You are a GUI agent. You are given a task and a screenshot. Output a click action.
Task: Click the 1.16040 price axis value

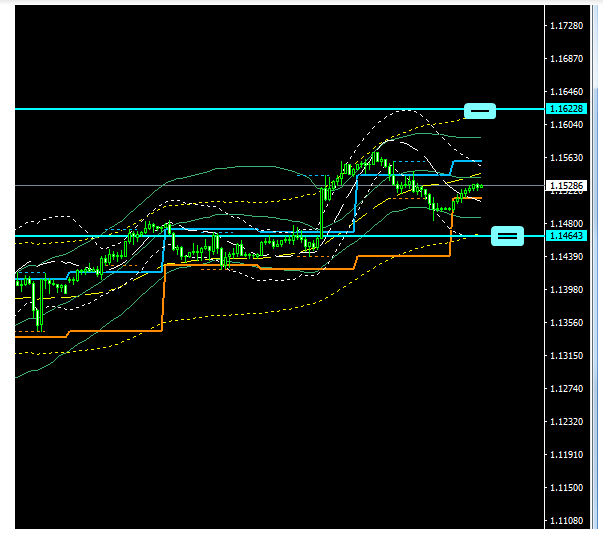pyautogui.click(x=566, y=125)
